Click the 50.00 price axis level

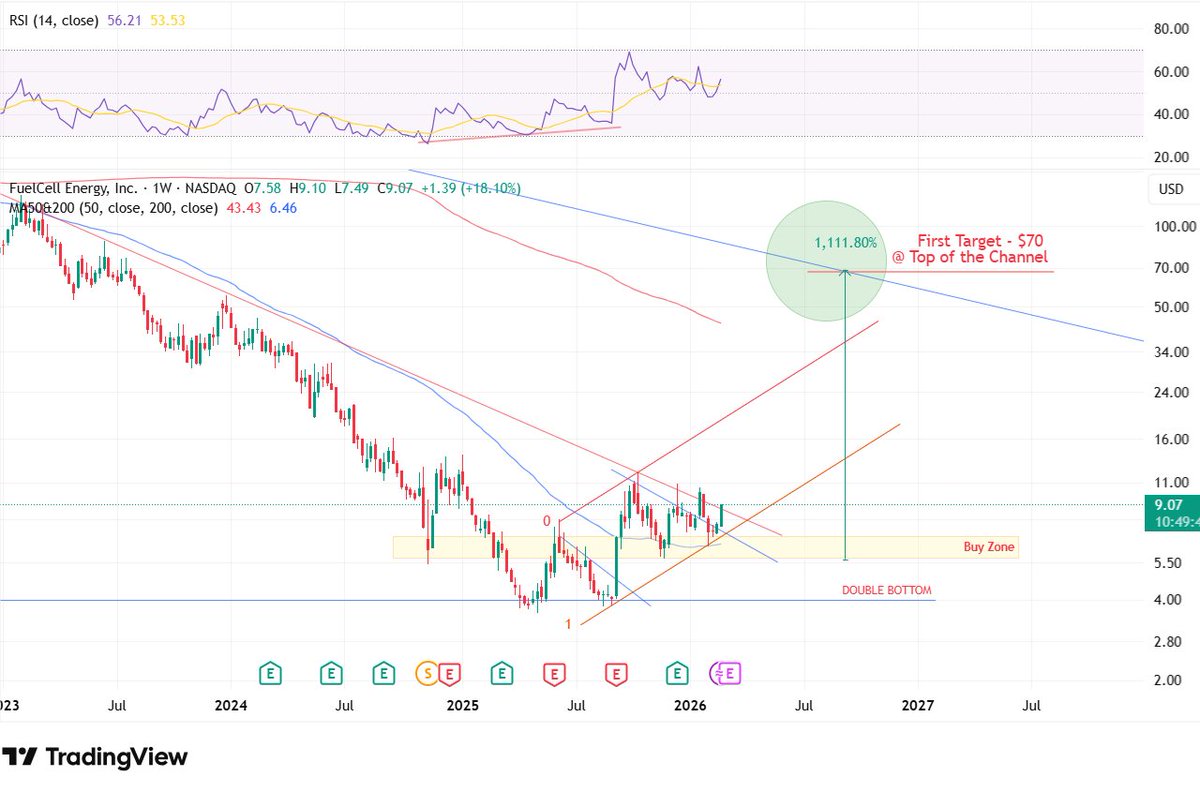pos(1172,308)
